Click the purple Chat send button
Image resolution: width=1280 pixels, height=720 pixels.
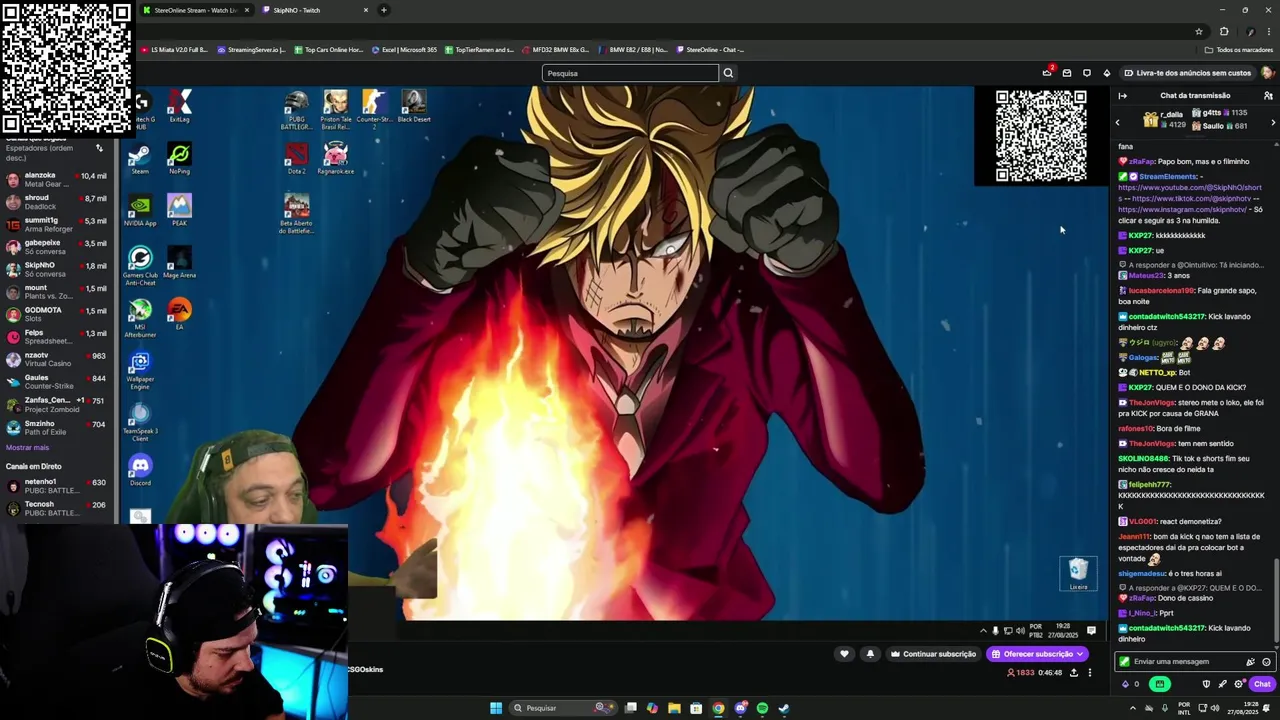click(x=1262, y=684)
